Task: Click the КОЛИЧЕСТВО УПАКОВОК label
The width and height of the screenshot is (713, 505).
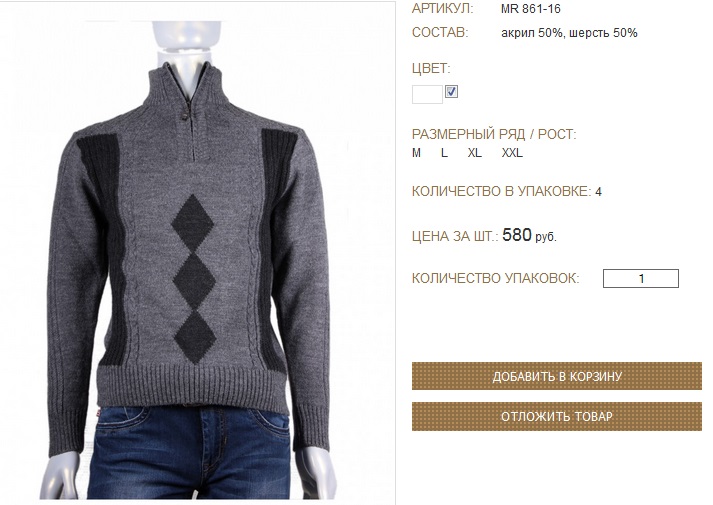Action: pyautogui.click(x=496, y=278)
